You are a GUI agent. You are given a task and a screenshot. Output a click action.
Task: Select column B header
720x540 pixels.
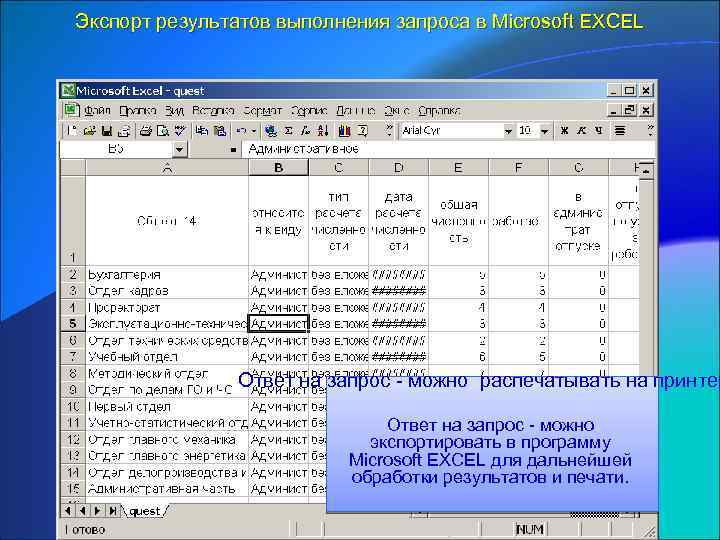click(278, 168)
